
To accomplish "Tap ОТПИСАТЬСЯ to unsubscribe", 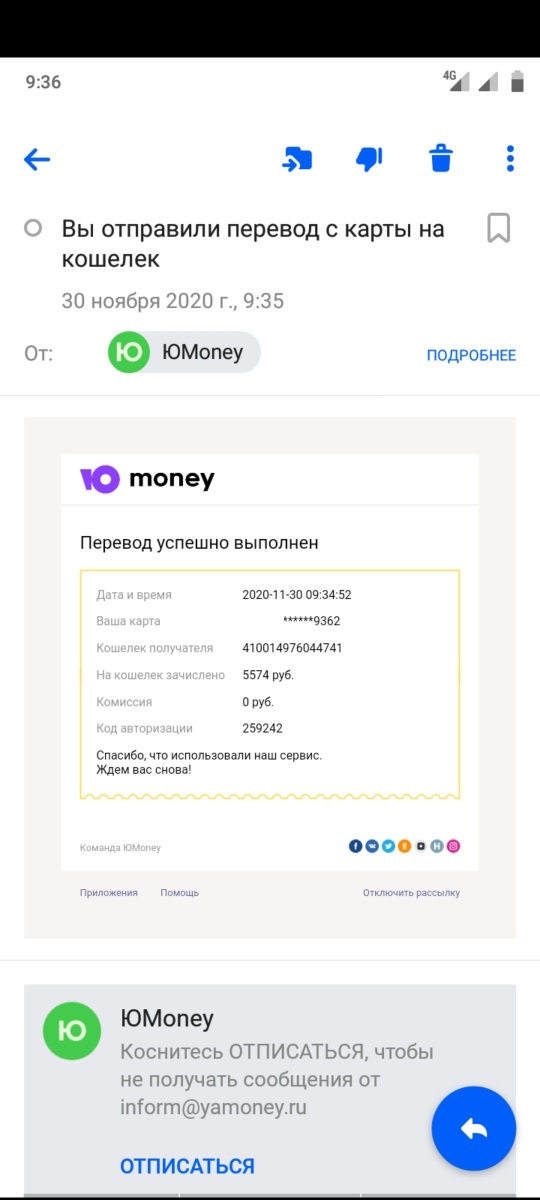I will click(187, 1166).
